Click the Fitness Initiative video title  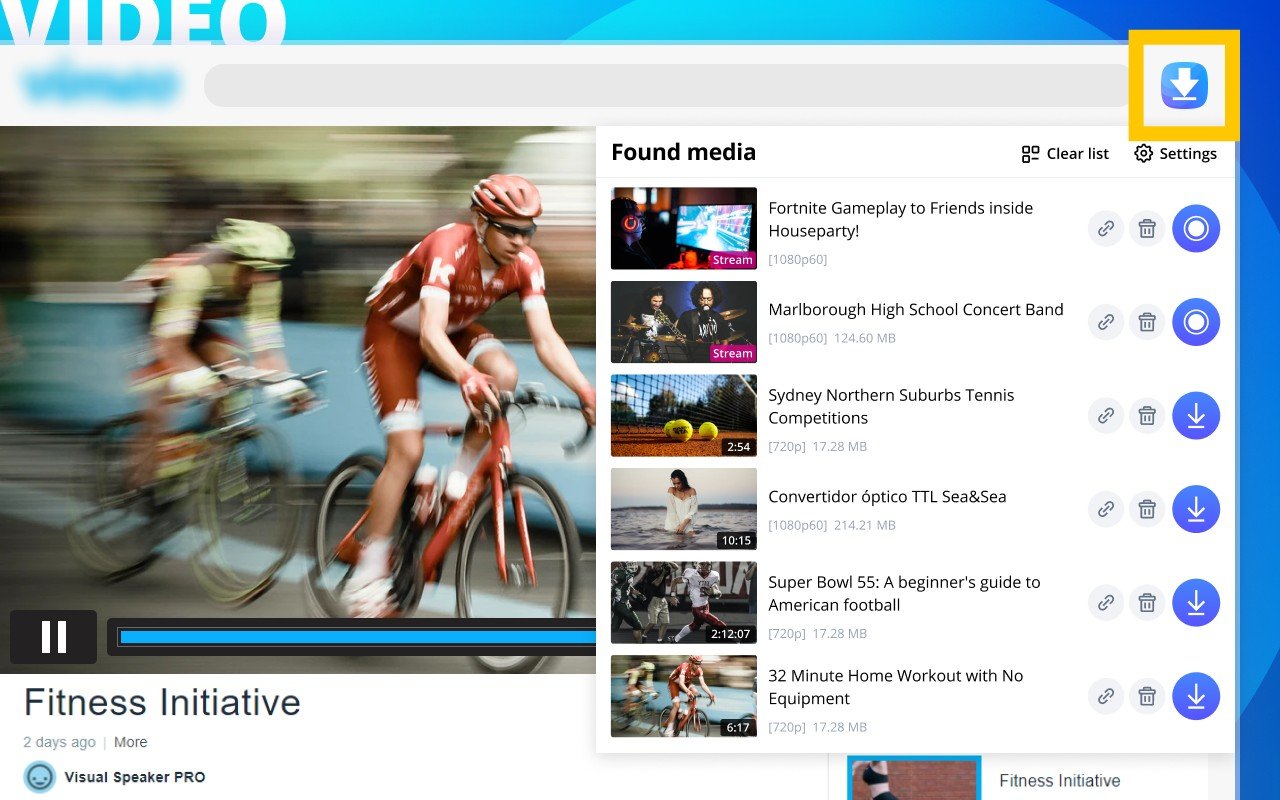pyautogui.click(x=160, y=702)
